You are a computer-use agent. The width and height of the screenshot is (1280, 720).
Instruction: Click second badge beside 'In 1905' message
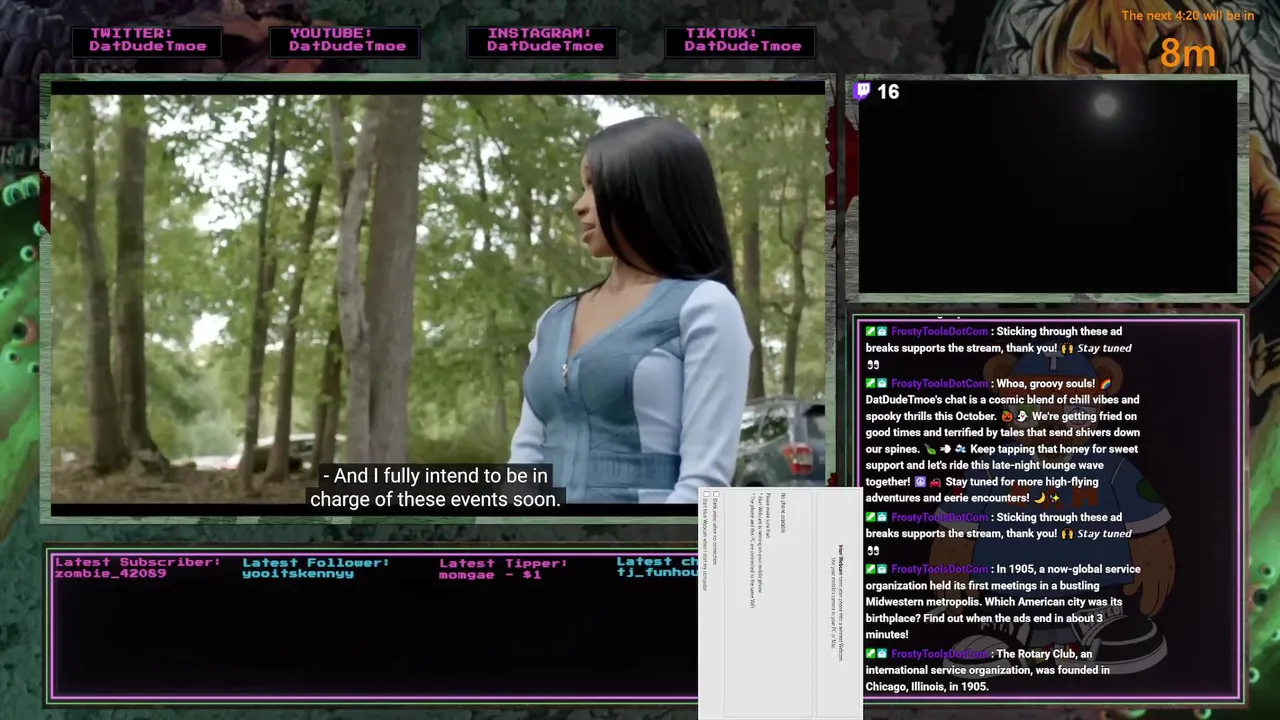coord(882,569)
